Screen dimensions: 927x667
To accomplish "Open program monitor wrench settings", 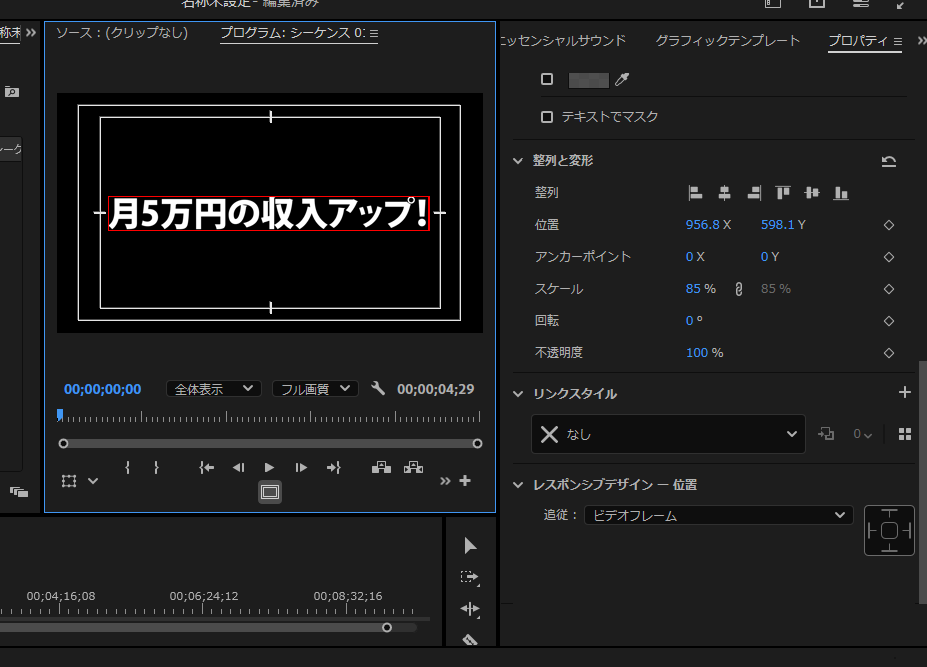I will tap(378, 389).
